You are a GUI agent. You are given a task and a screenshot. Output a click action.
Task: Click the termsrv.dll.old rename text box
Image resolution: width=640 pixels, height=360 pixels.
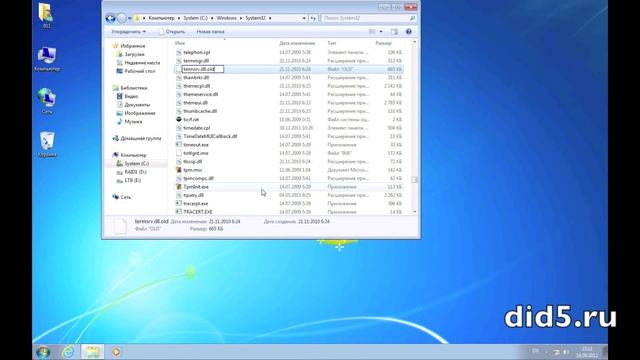coord(203,69)
